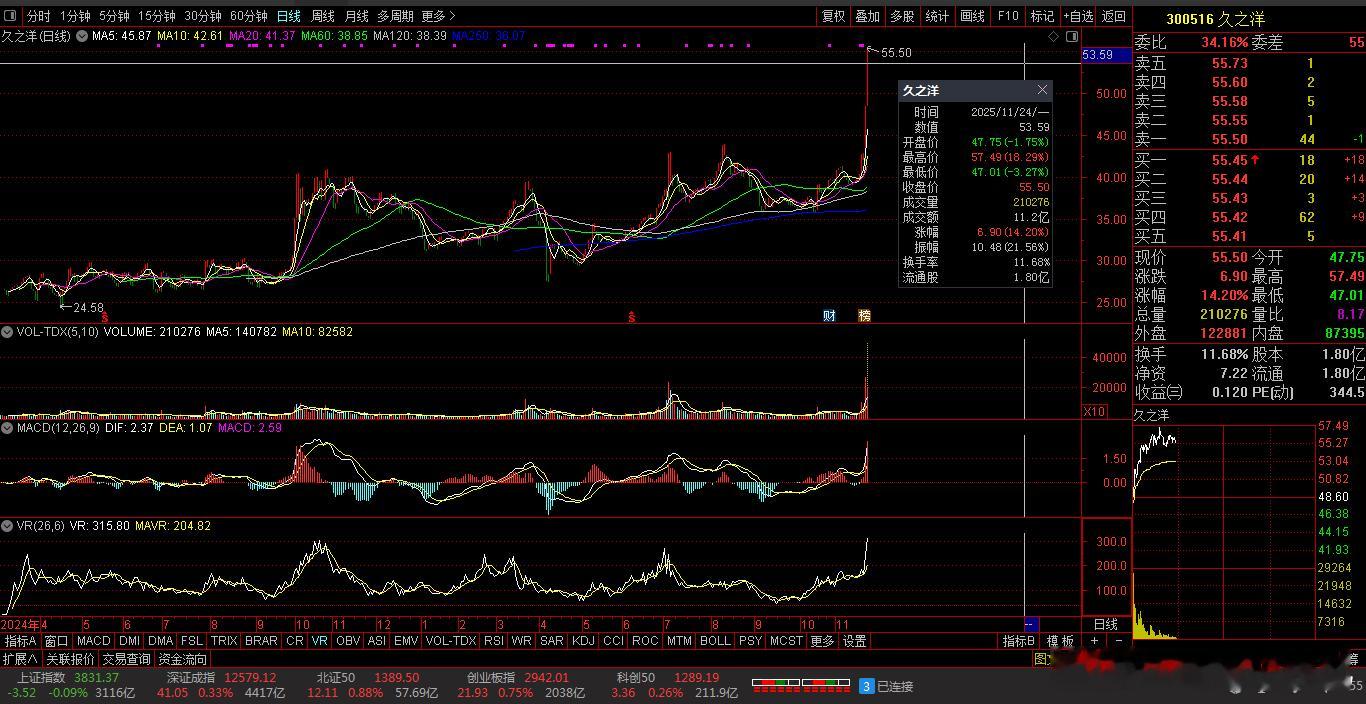Viewport: 1366px width, 704px height.
Task: Select the KDJ indicator tab
Action: 582,641
